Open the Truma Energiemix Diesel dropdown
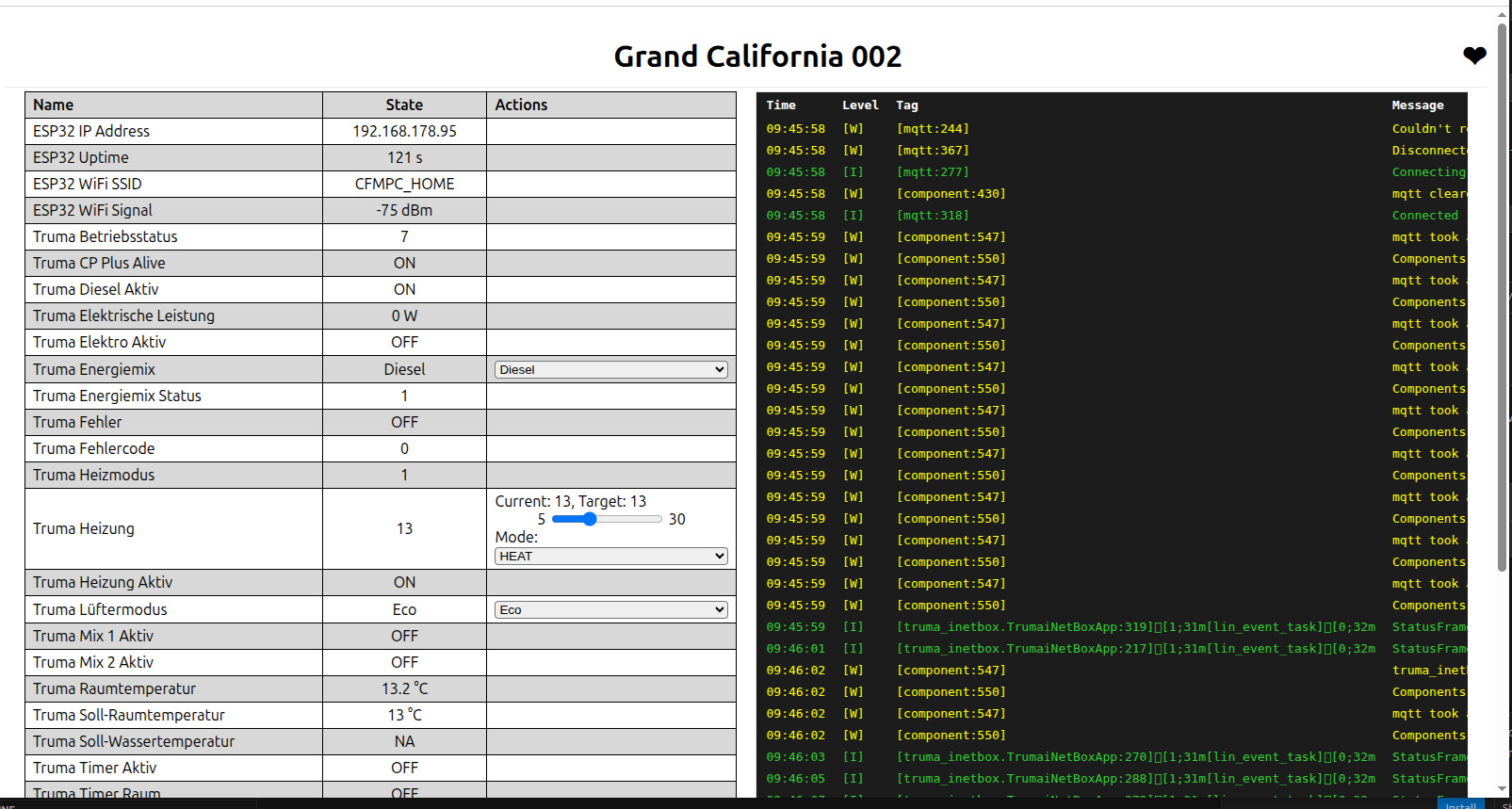This screenshot has width=1512, height=809. (x=610, y=370)
